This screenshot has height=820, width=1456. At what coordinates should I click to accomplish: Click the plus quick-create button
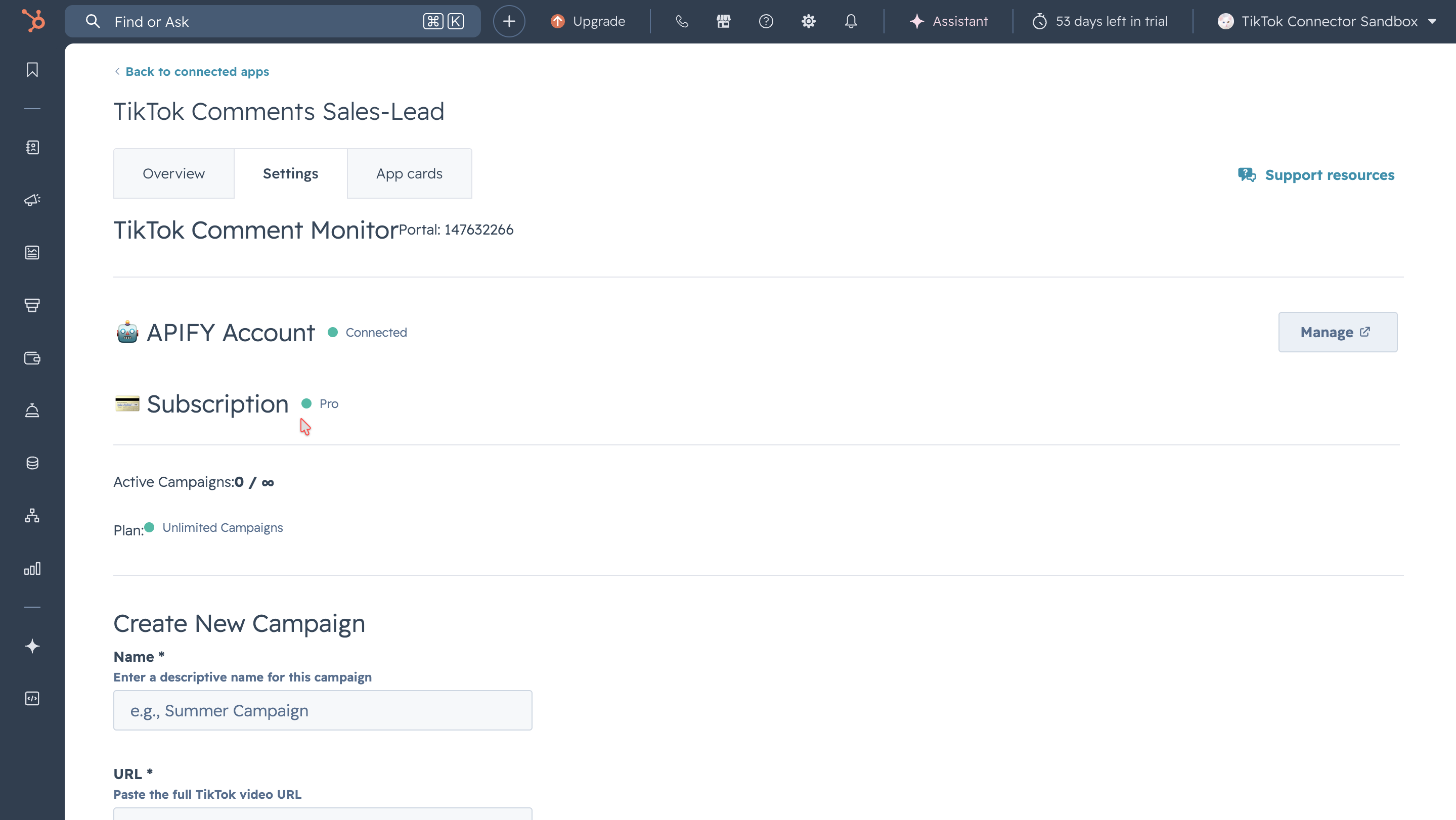click(x=509, y=21)
